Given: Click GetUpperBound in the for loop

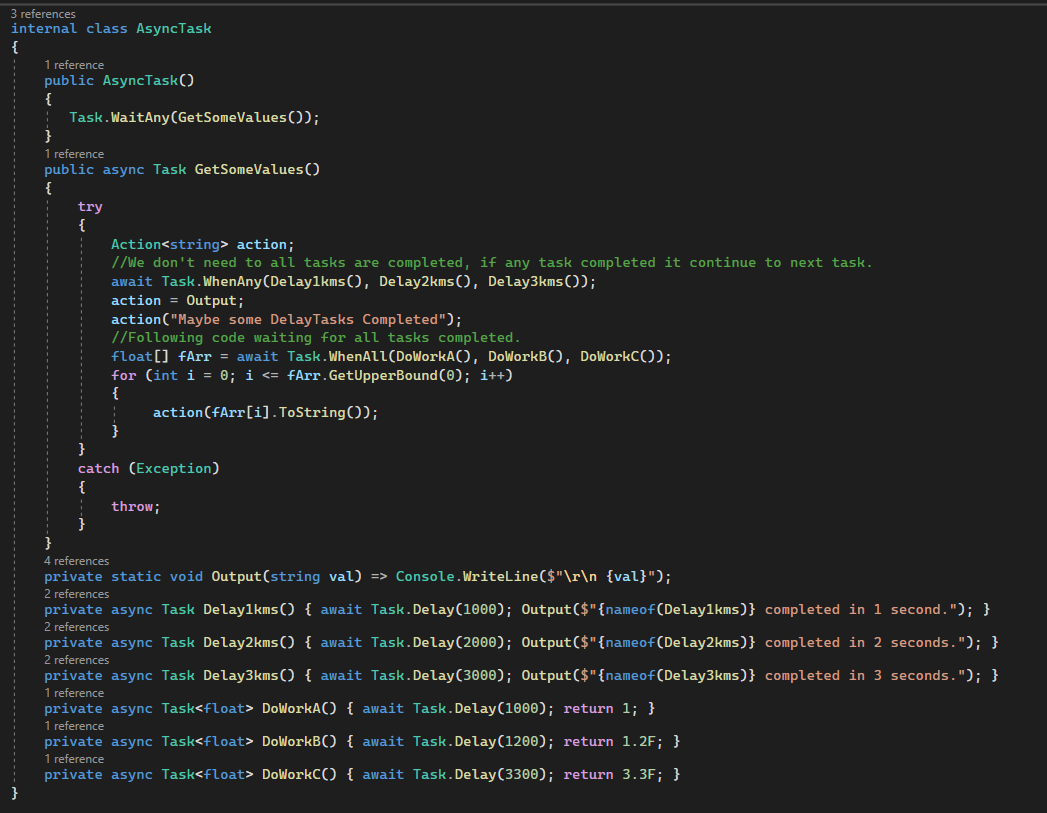Looking at the screenshot, I should (x=383, y=375).
